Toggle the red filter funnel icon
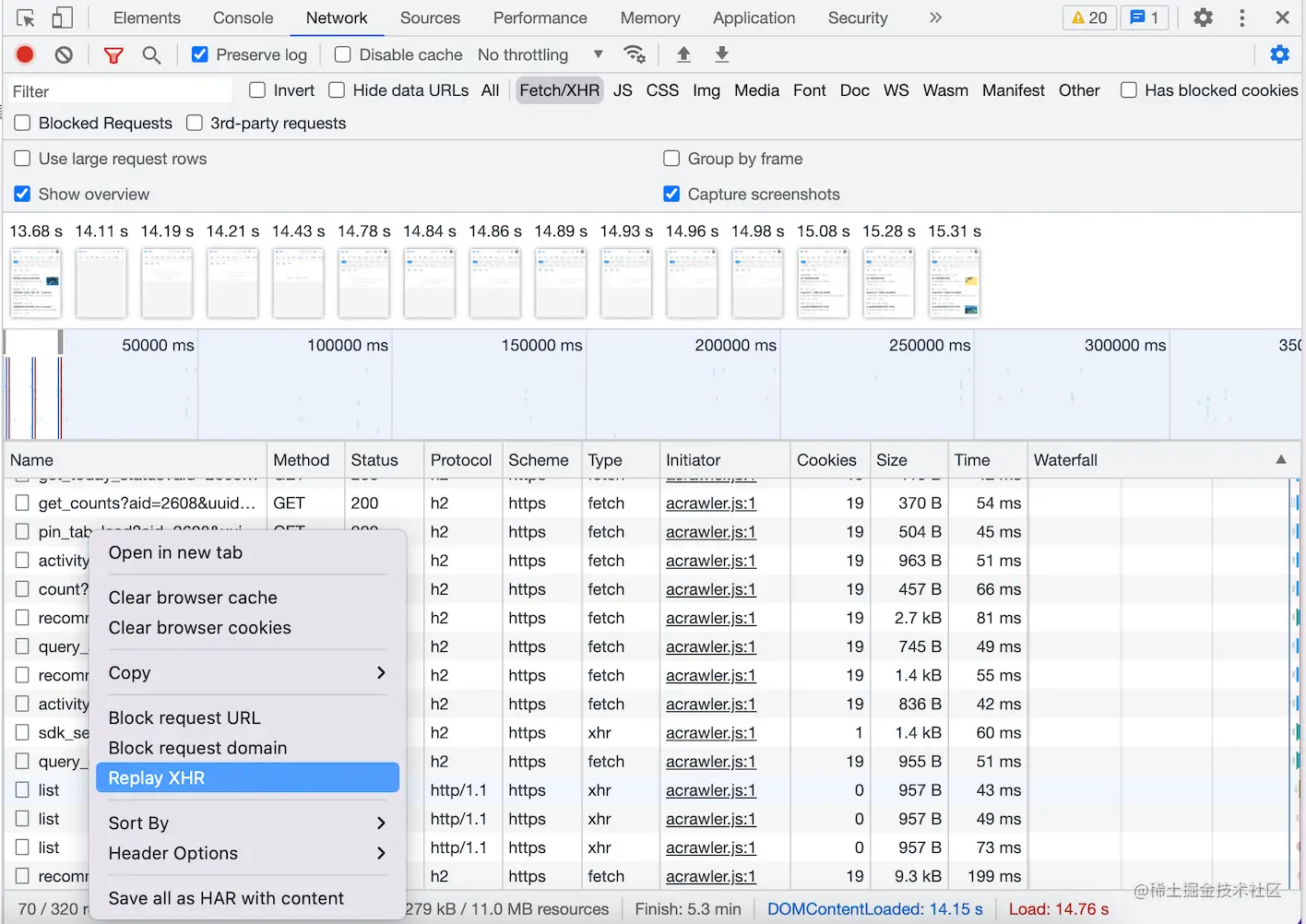Screen dimensions: 1306x924 click(113, 55)
